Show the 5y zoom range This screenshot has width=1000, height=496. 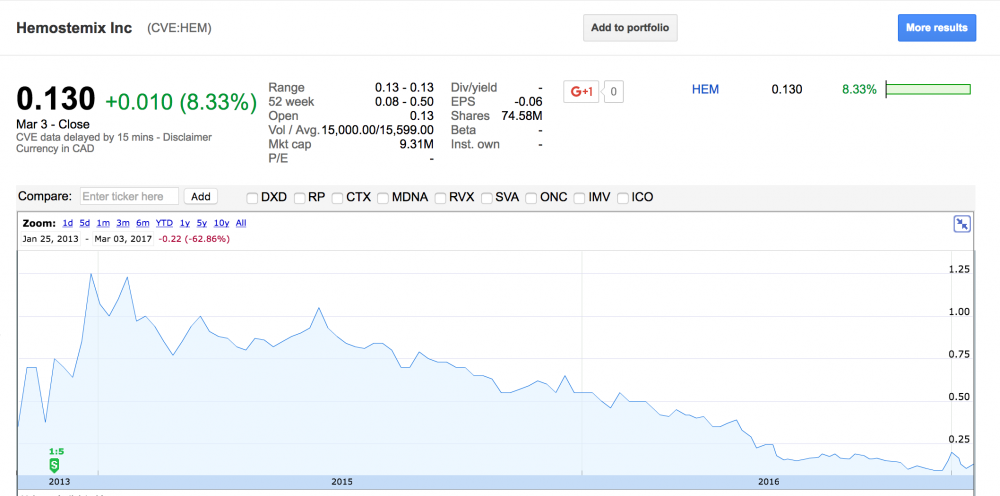pos(202,223)
